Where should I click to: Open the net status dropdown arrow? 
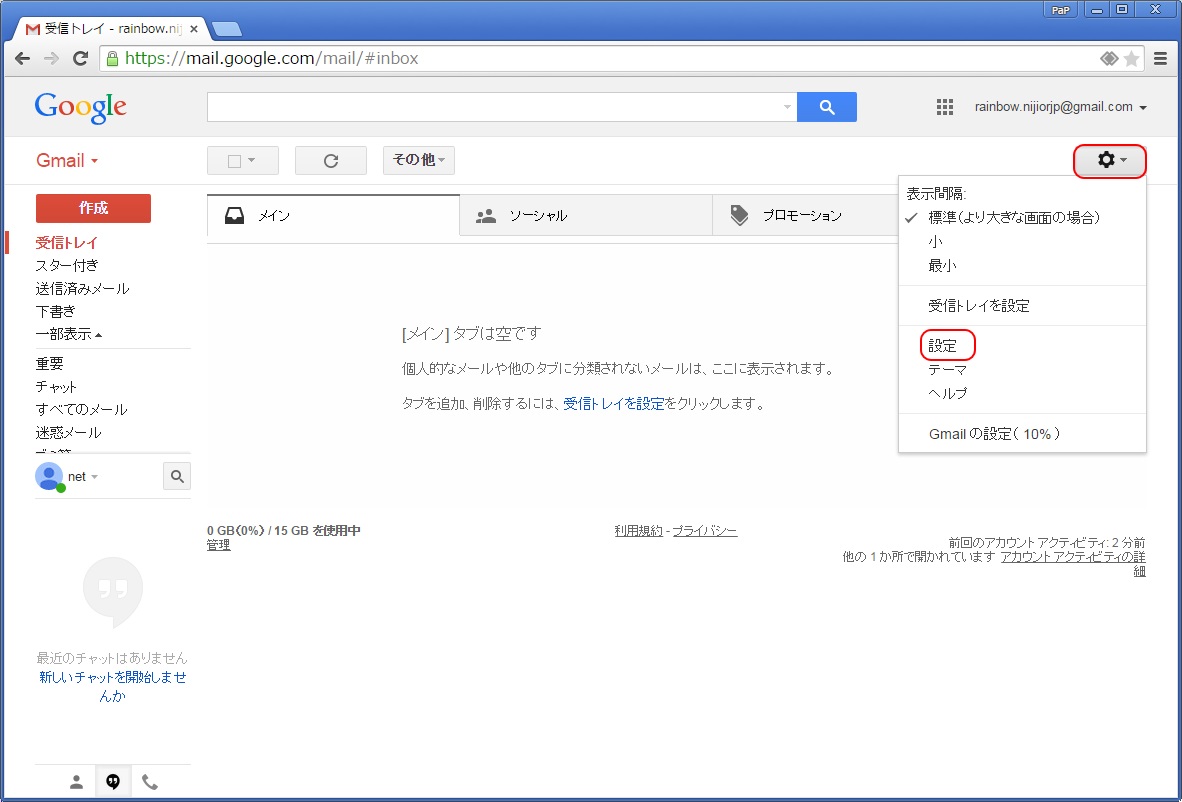pos(94,477)
